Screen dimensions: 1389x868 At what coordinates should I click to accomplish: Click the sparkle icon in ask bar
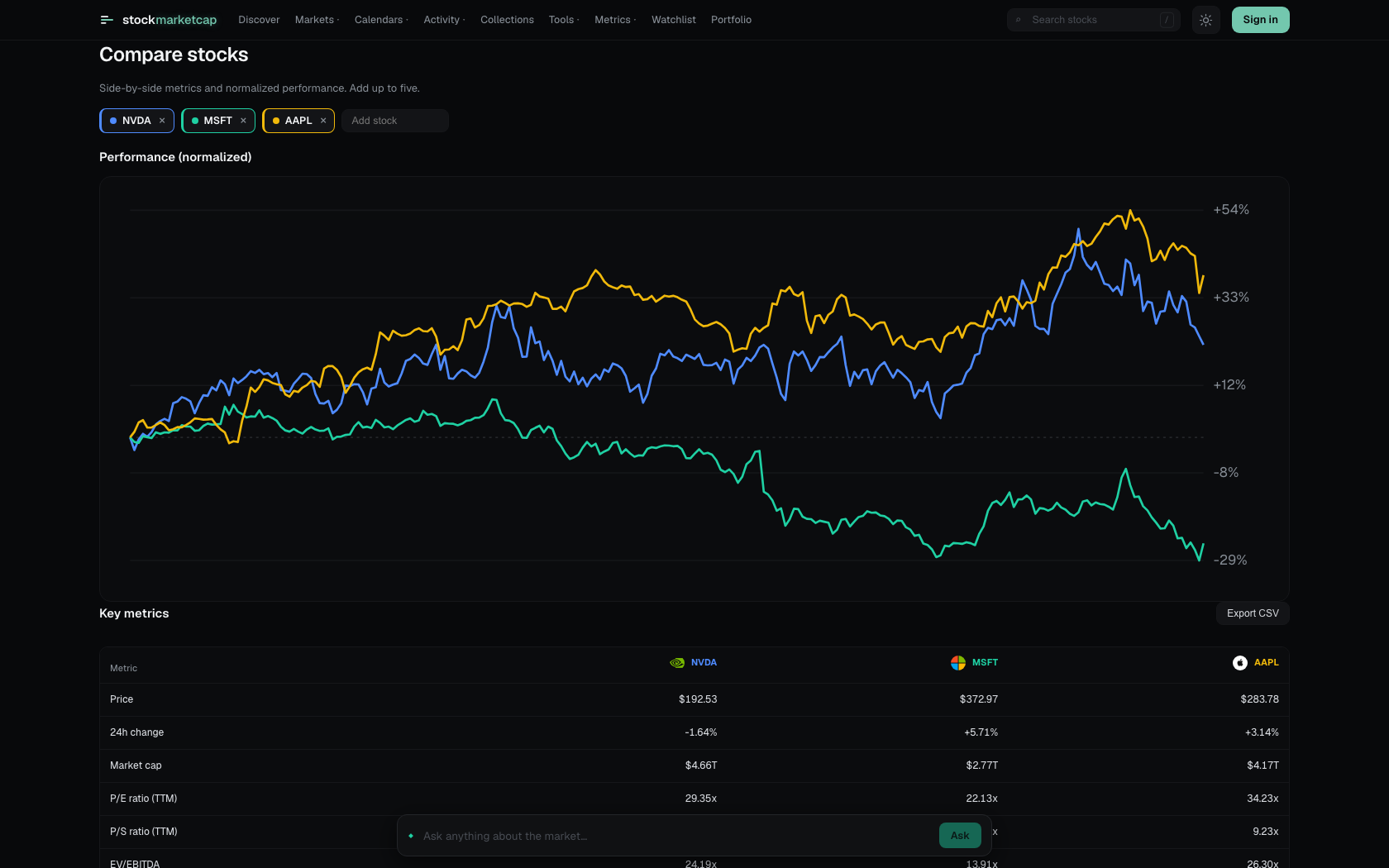click(x=411, y=836)
